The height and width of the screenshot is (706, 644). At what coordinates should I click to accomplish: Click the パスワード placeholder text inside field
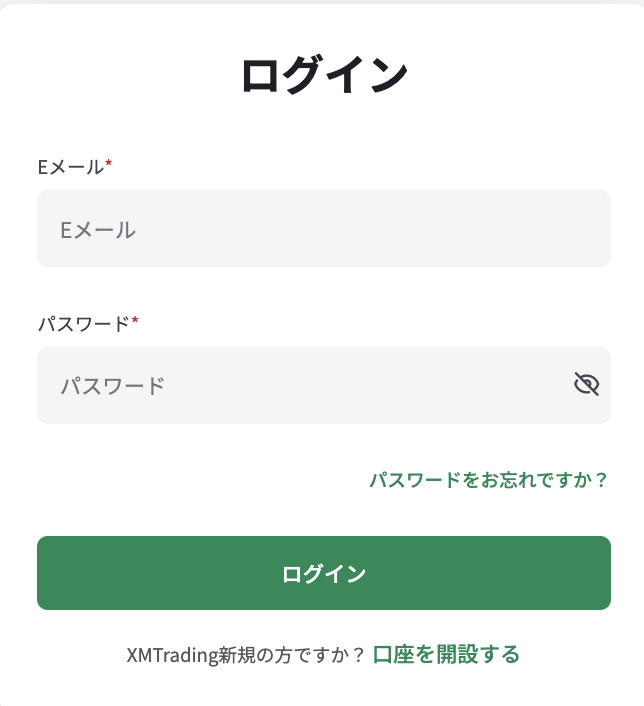pos(112,386)
